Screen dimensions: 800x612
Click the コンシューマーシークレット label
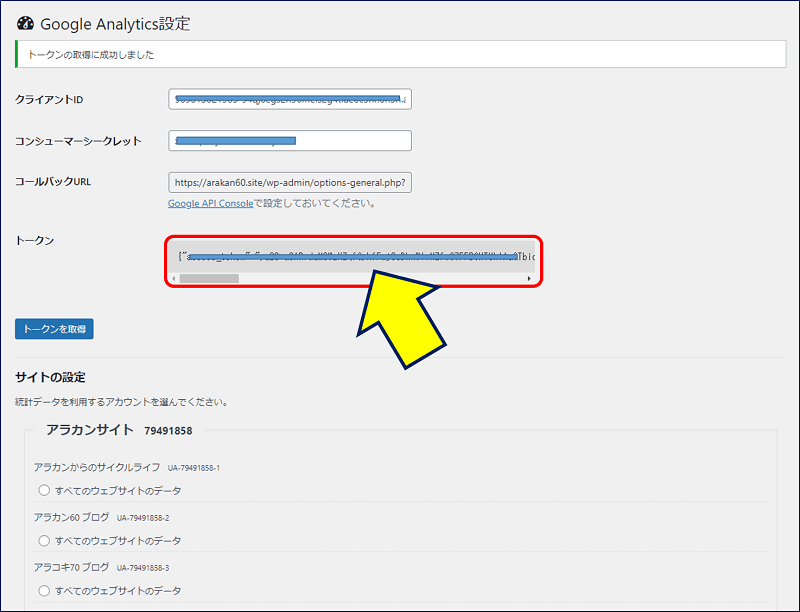[78, 141]
